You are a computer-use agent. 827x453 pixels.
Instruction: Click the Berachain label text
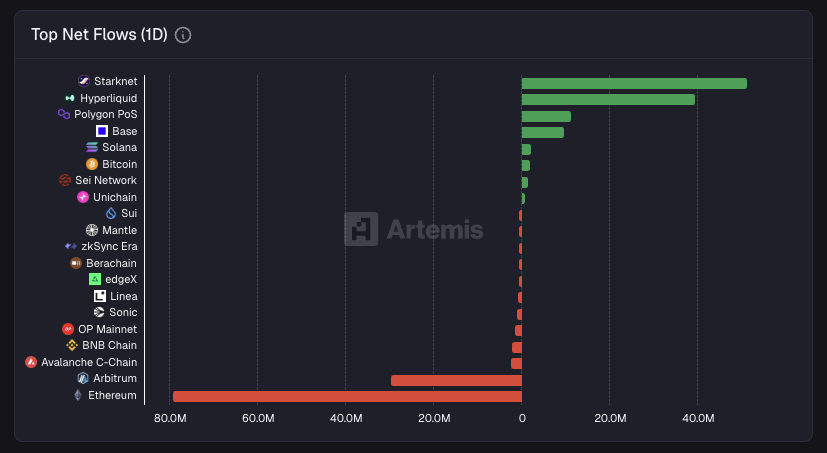111,263
